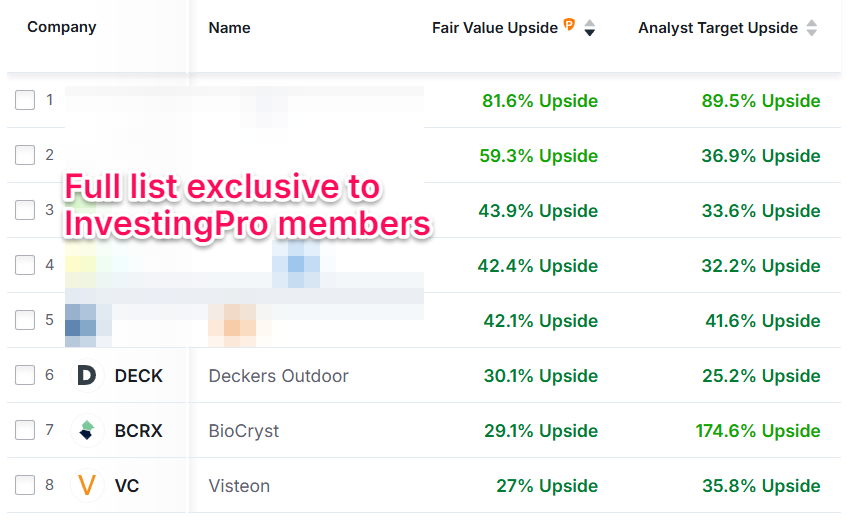
Task: Sort by Fair Value Upside arrows
Action: coord(590,28)
